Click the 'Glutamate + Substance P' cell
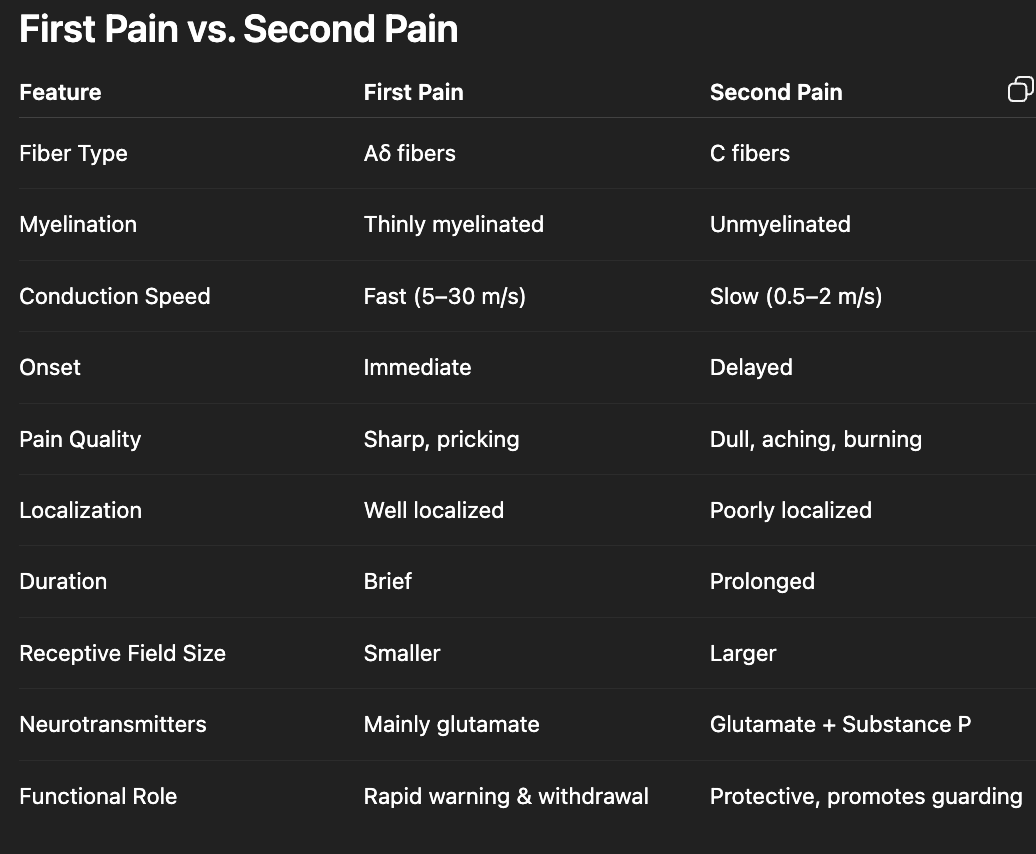1036x854 pixels. click(x=839, y=724)
